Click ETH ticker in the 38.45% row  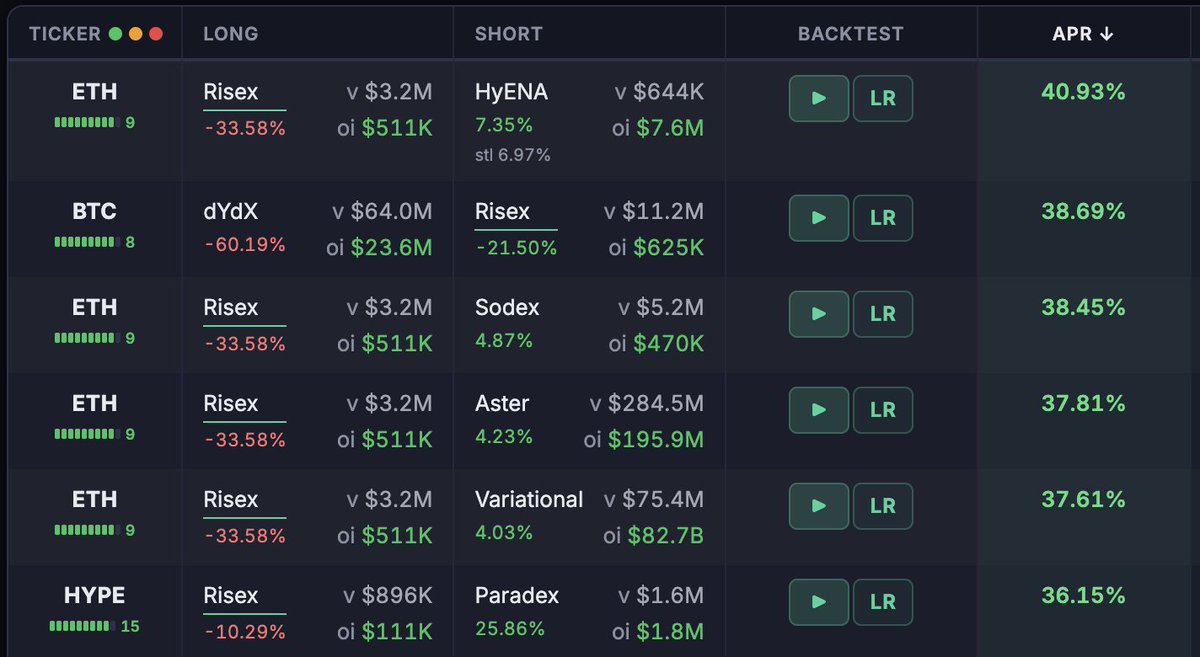click(x=95, y=308)
